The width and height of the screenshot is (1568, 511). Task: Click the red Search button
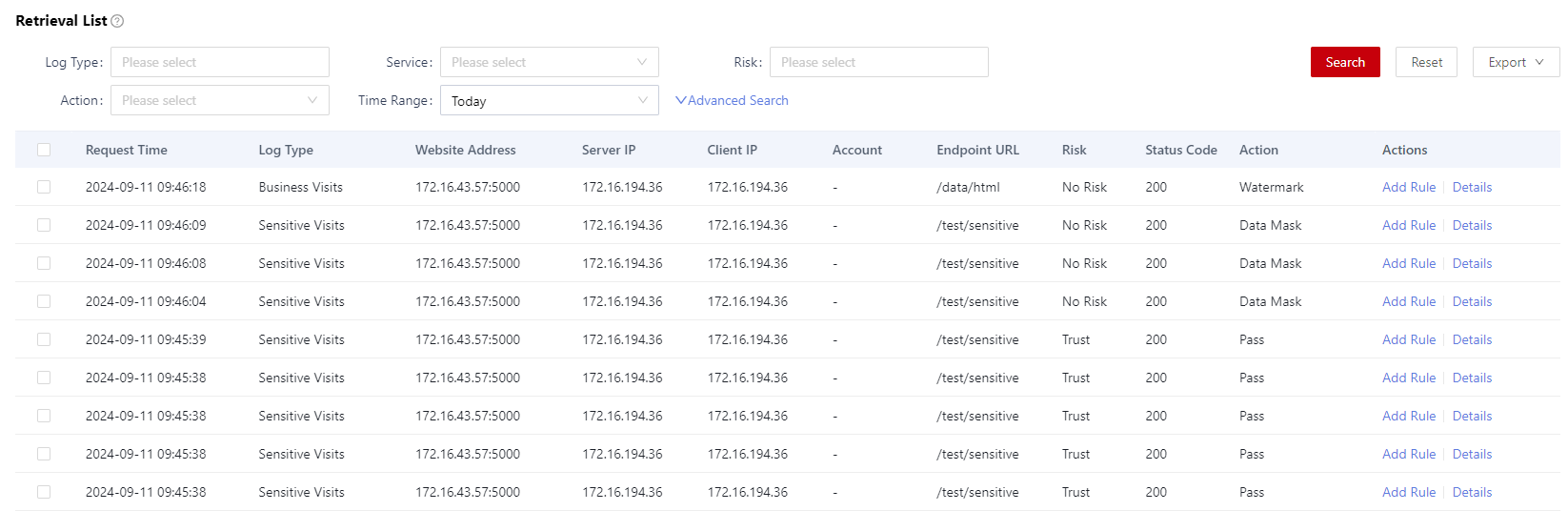point(1345,62)
